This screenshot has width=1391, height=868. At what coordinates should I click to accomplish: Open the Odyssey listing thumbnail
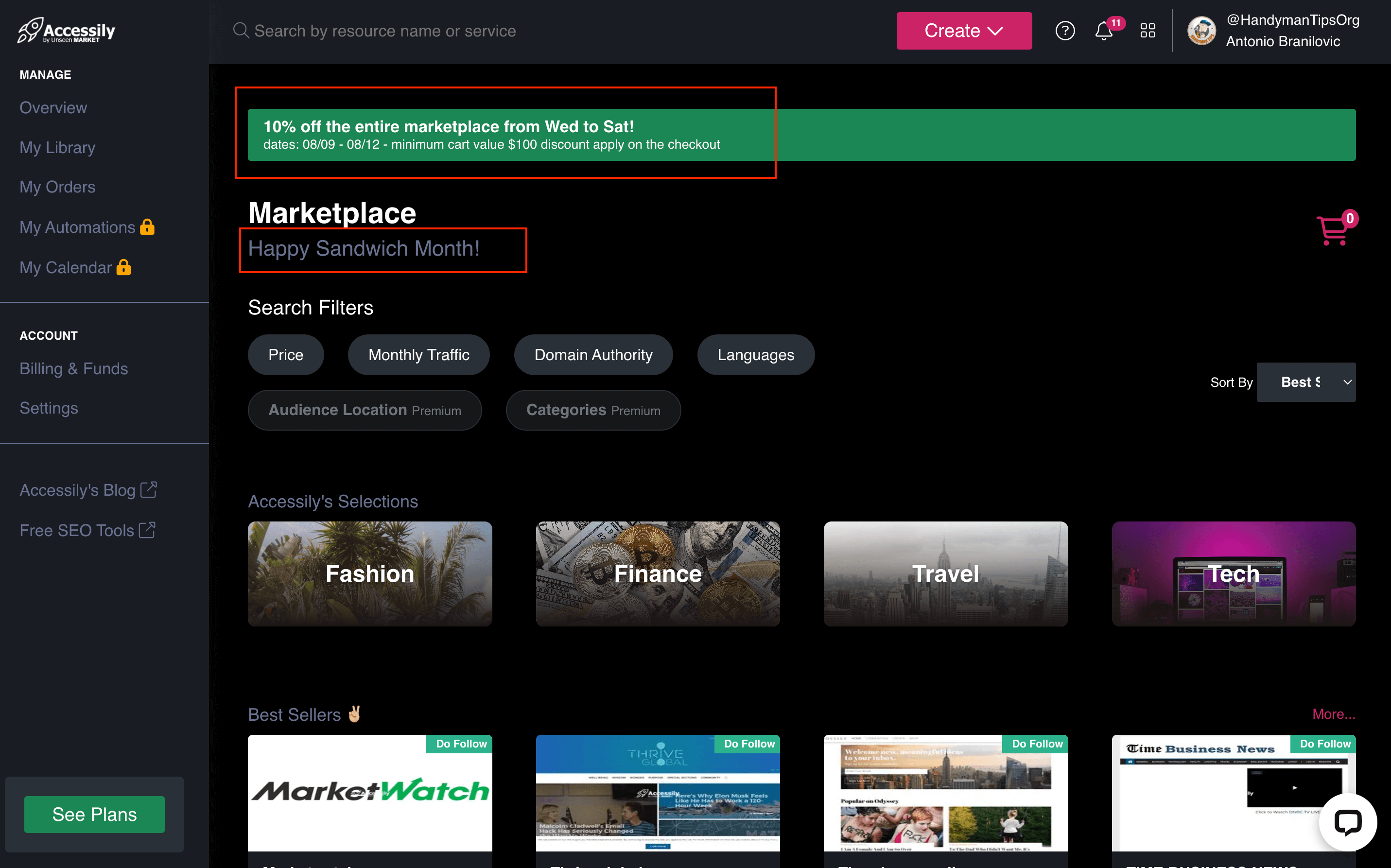pos(945,793)
